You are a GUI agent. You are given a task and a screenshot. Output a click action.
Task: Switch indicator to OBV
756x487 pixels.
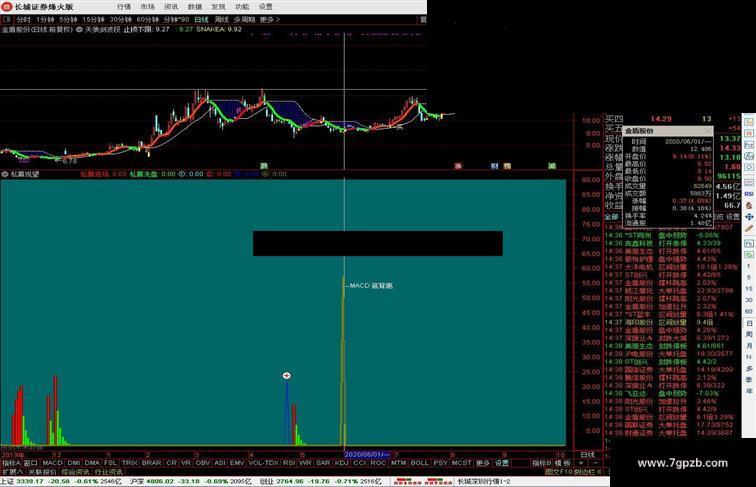202,462
